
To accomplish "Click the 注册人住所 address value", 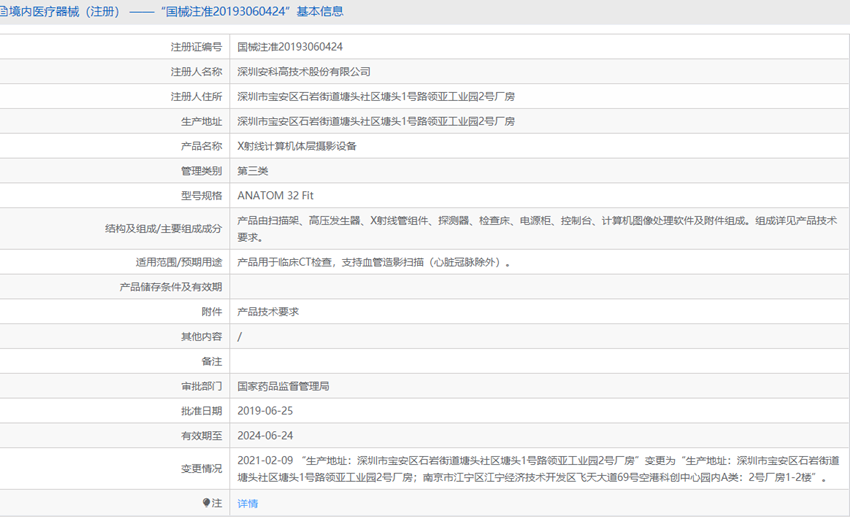I will point(376,96).
